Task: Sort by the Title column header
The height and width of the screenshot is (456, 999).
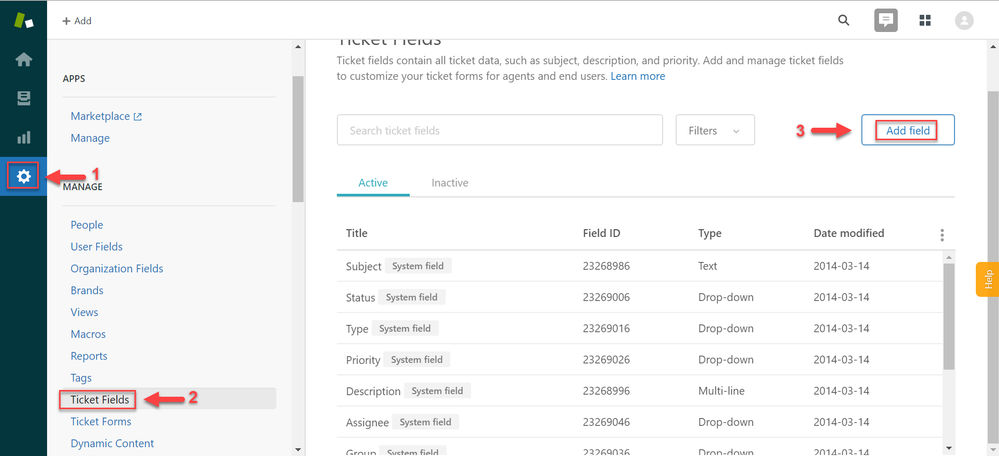Action: [357, 233]
